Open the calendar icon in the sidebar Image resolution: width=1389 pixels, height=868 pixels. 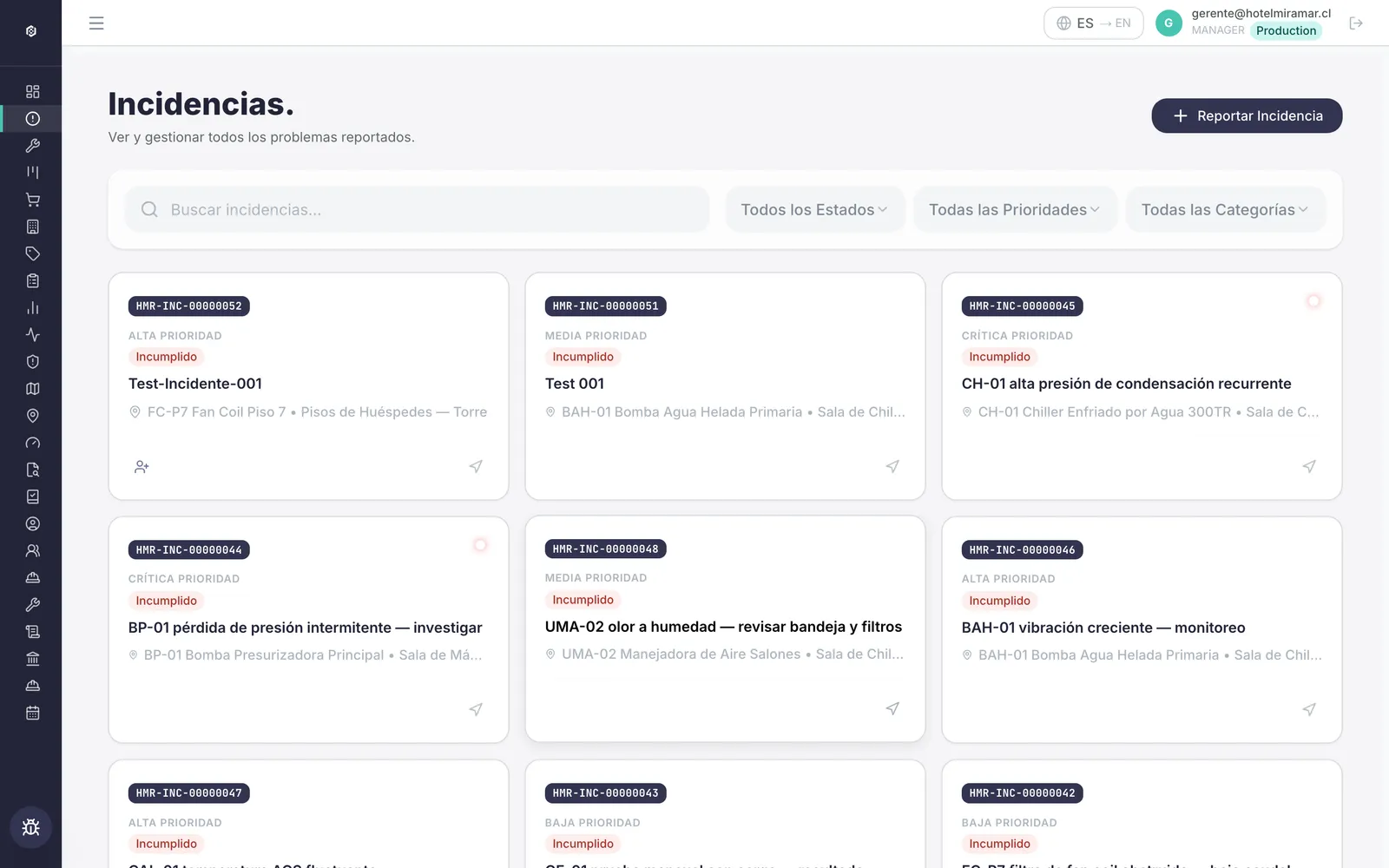[x=32, y=713]
